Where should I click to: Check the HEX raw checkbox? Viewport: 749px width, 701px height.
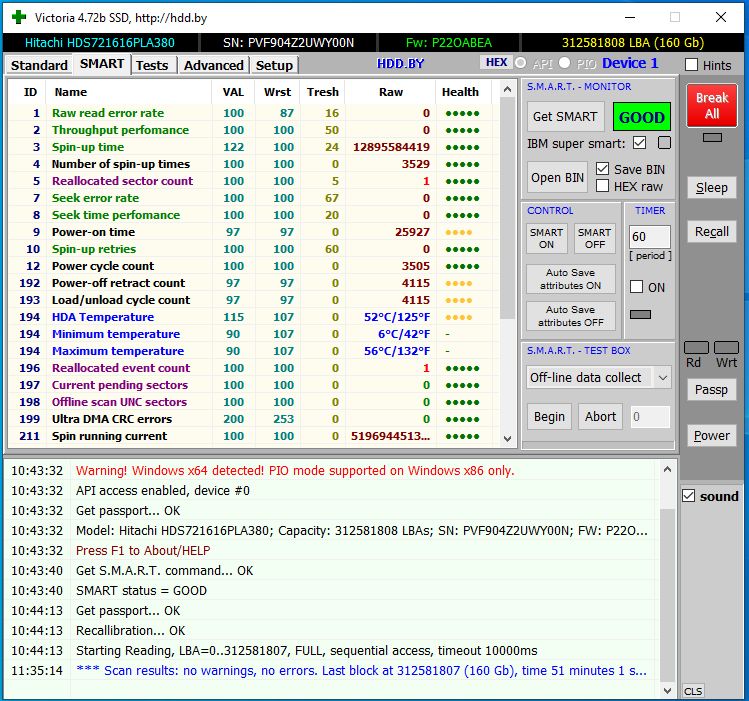point(602,186)
